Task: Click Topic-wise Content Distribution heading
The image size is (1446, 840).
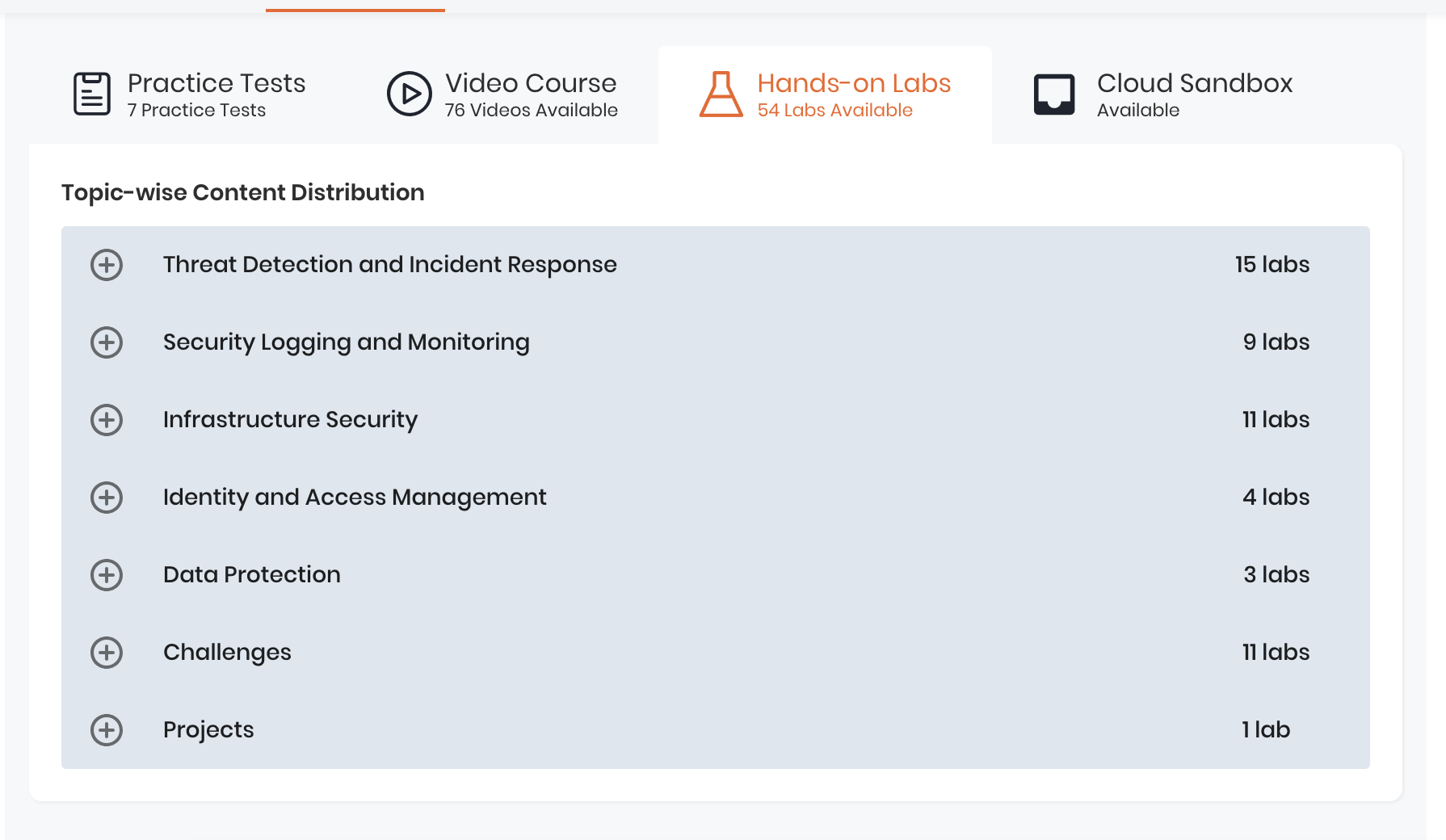Action: pyautogui.click(x=243, y=193)
